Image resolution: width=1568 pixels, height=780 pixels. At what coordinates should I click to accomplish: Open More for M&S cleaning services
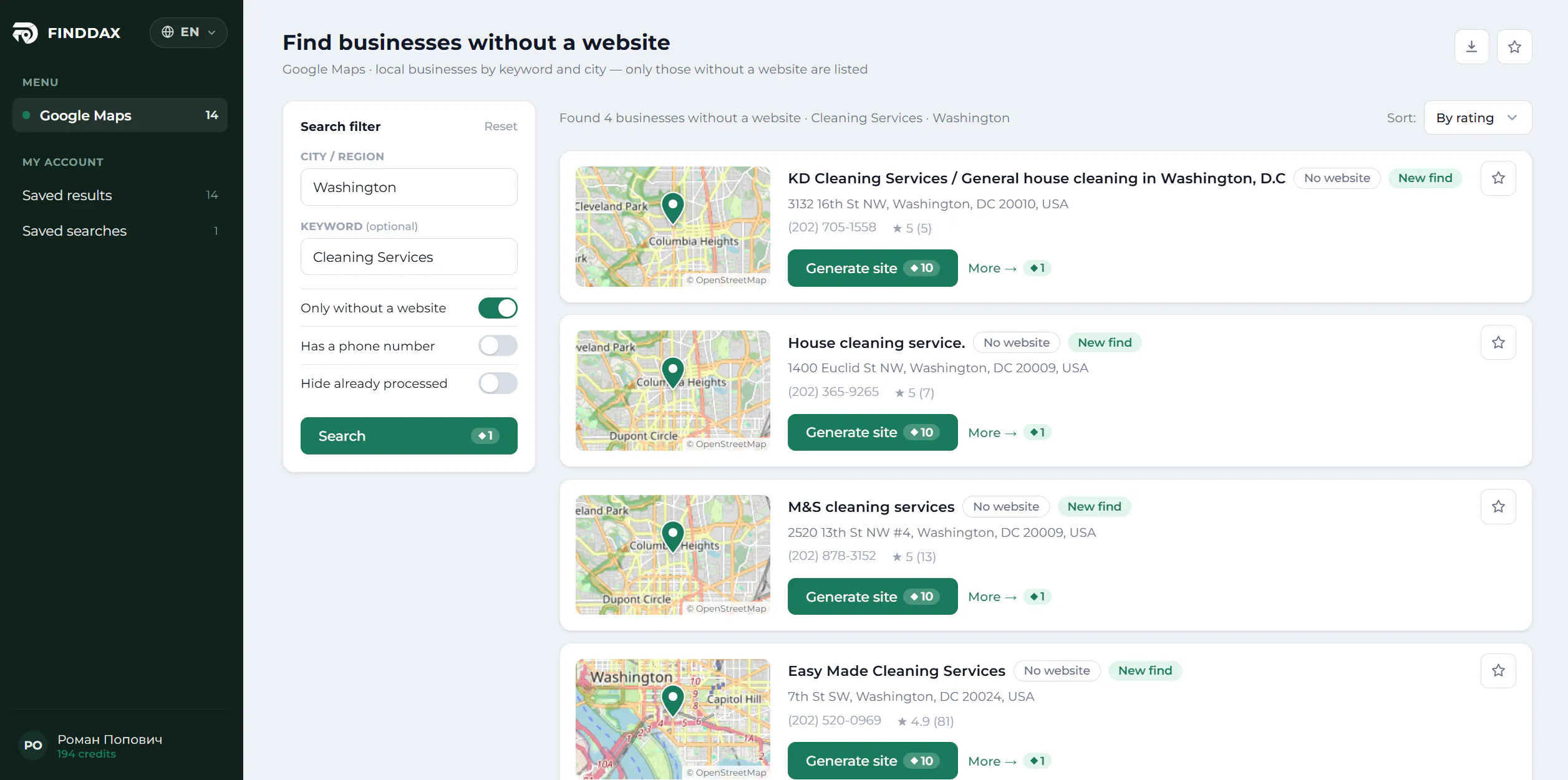(x=1009, y=597)
